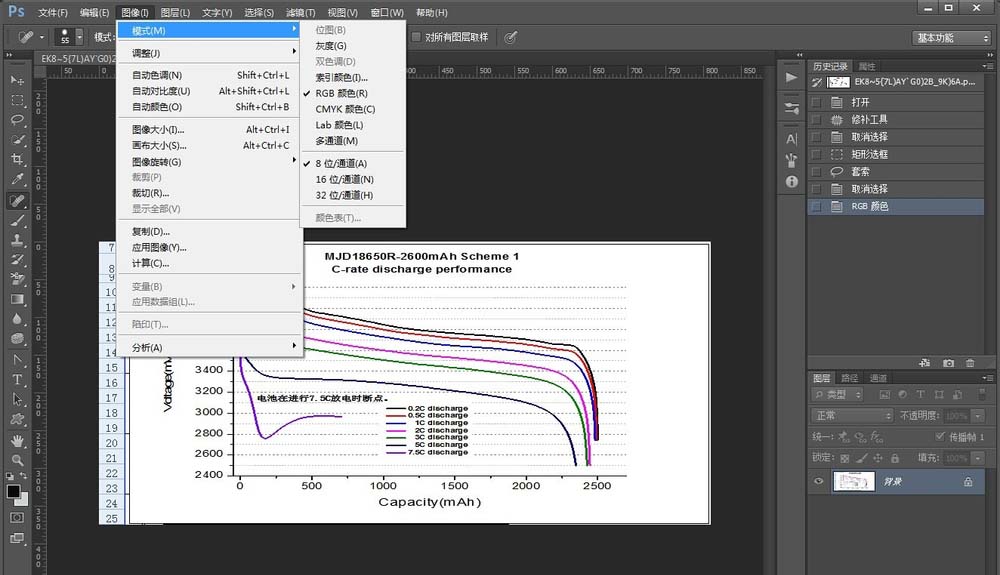This screenshot has height=575, width=1000.
Task: Select the Crop tool
Action: point(17,160)
